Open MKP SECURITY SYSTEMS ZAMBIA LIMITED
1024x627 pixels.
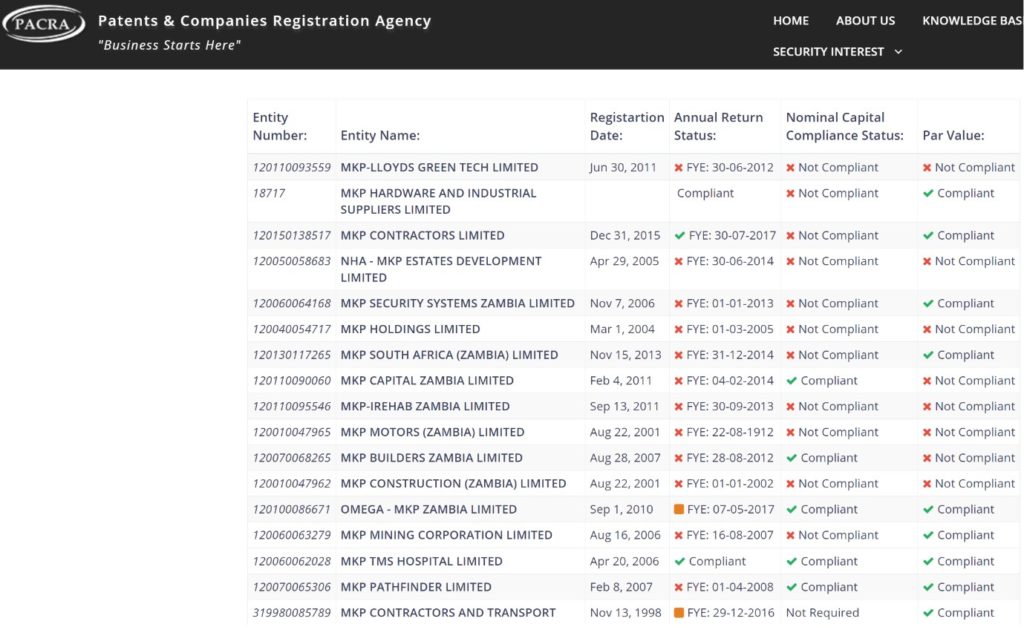coord(457,303)
